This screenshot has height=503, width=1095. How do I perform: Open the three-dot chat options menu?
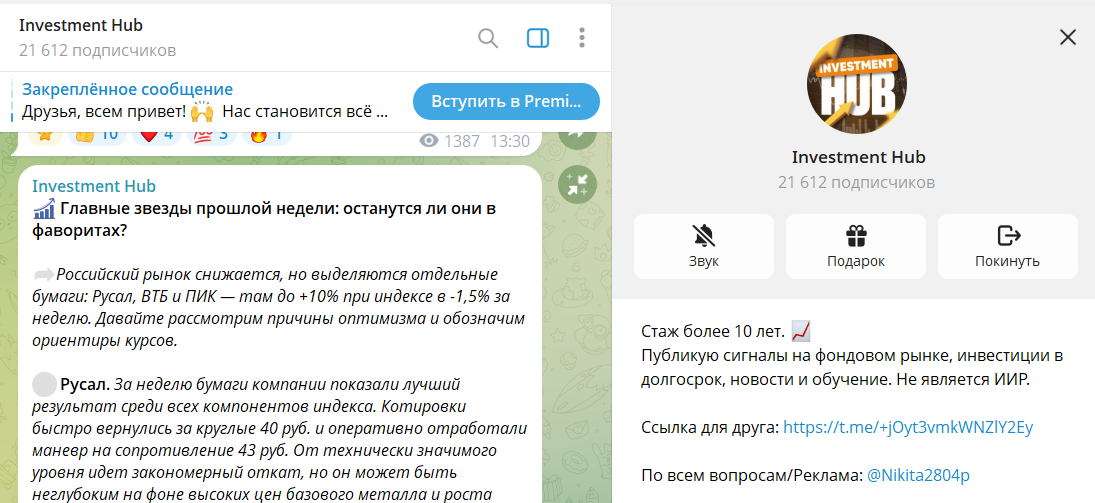click(582, 38)
